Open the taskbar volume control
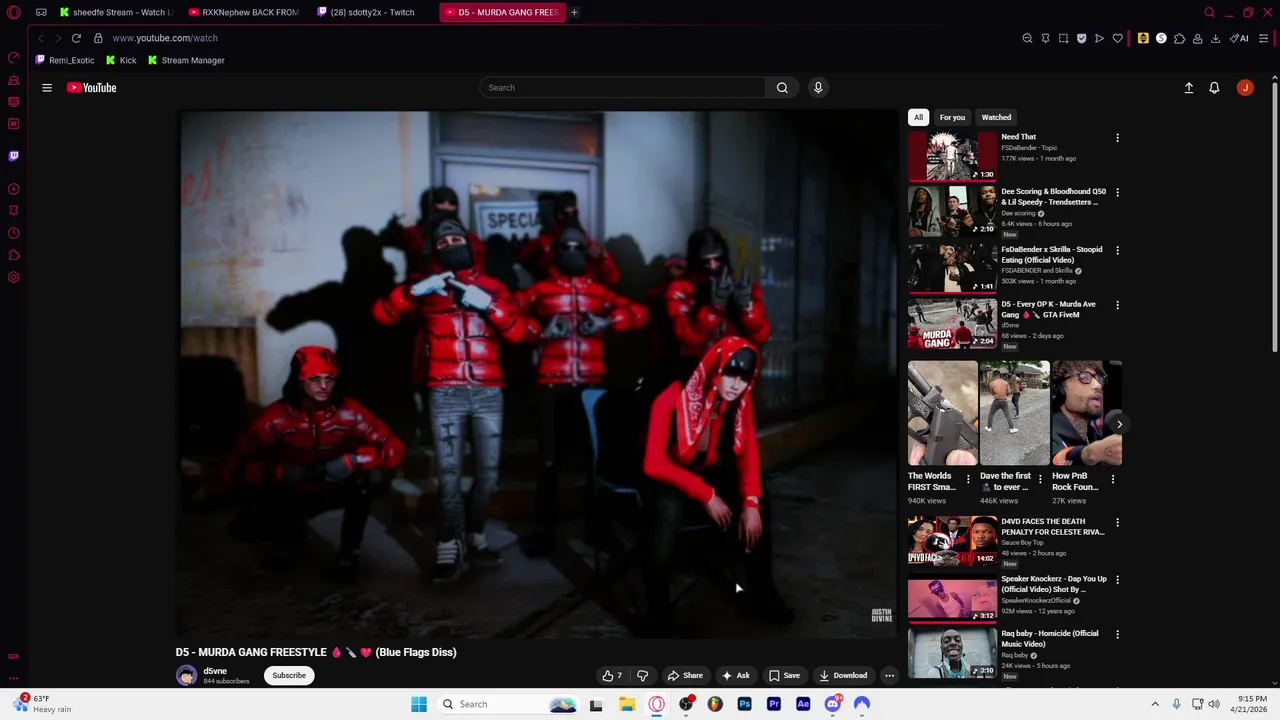This screenshot has height=720, width=1280. [x=1215, y=704]
